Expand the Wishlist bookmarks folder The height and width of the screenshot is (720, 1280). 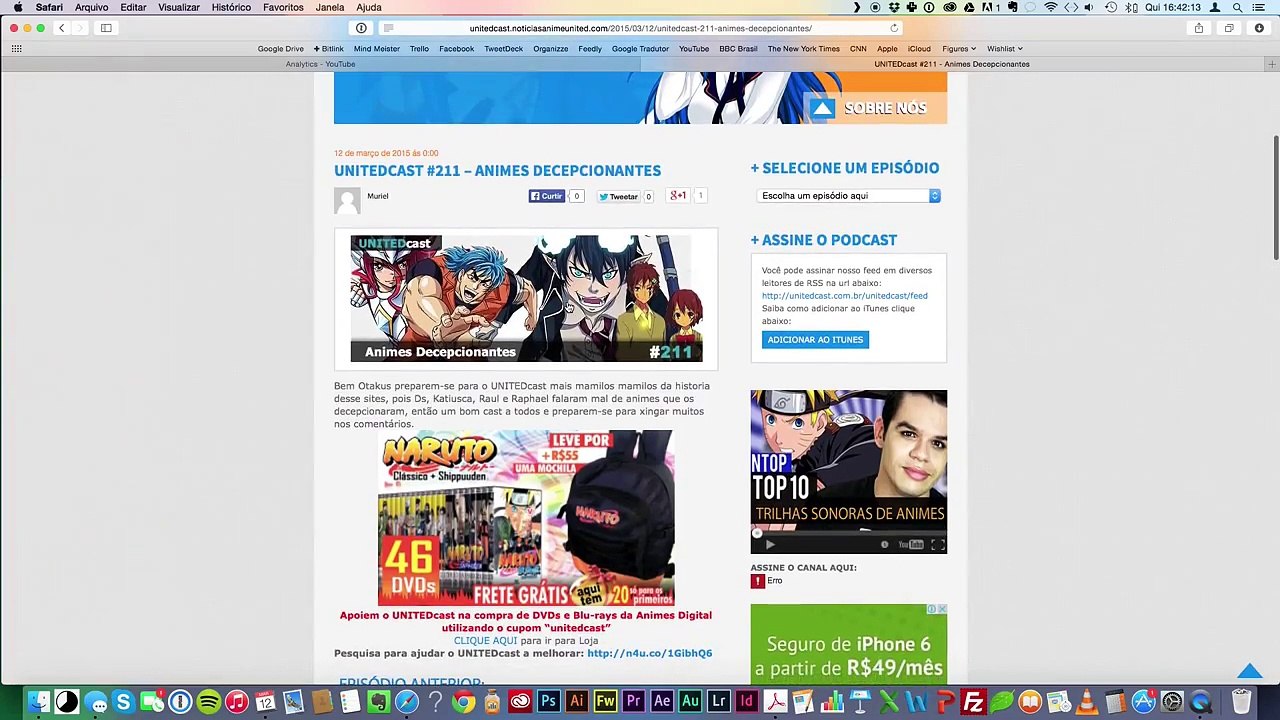click(1004, 48)
